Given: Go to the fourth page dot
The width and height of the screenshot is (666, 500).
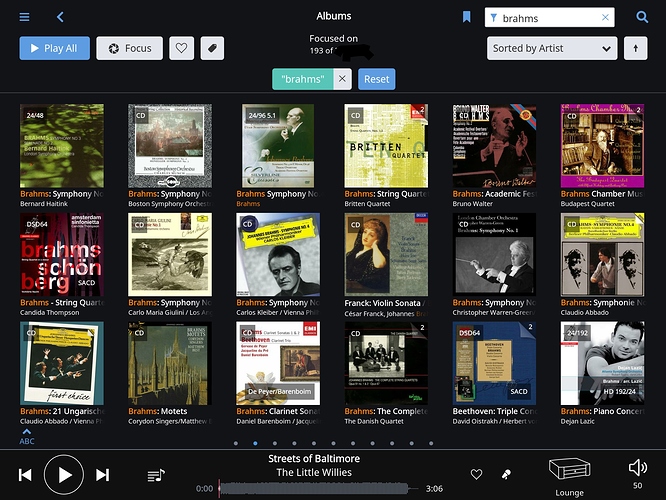Looking at the screenshot, I should click(294, 443).
